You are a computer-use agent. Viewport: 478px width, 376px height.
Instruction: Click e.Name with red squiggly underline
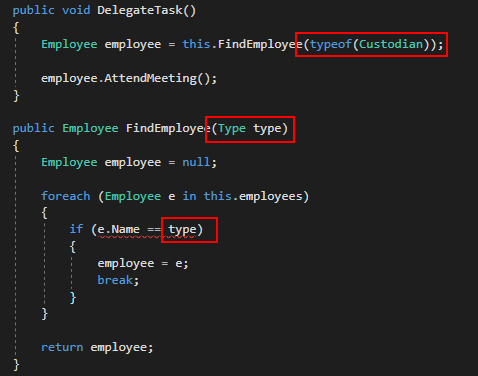(118, 230)
